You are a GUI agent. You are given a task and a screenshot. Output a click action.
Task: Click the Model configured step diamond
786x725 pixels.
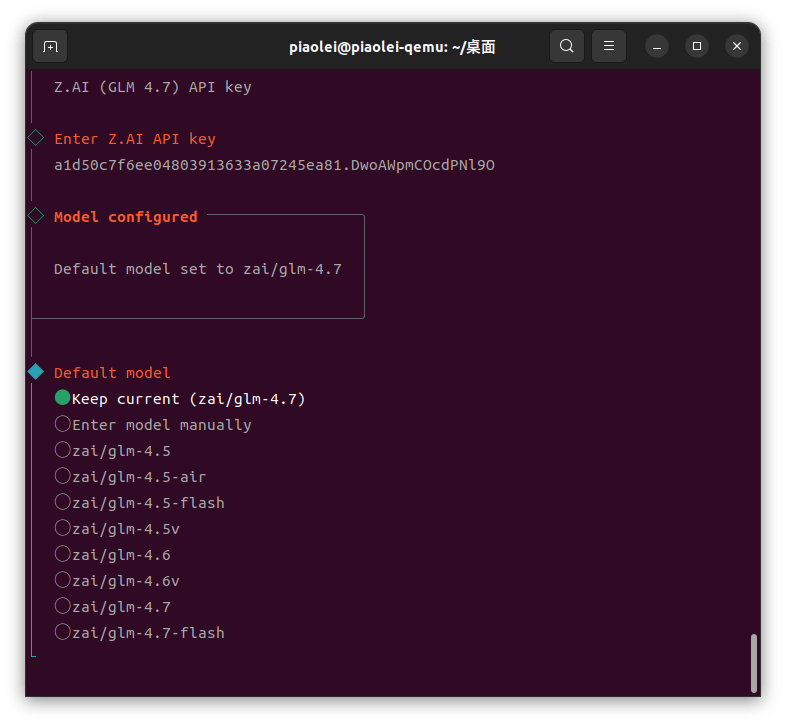36,216
